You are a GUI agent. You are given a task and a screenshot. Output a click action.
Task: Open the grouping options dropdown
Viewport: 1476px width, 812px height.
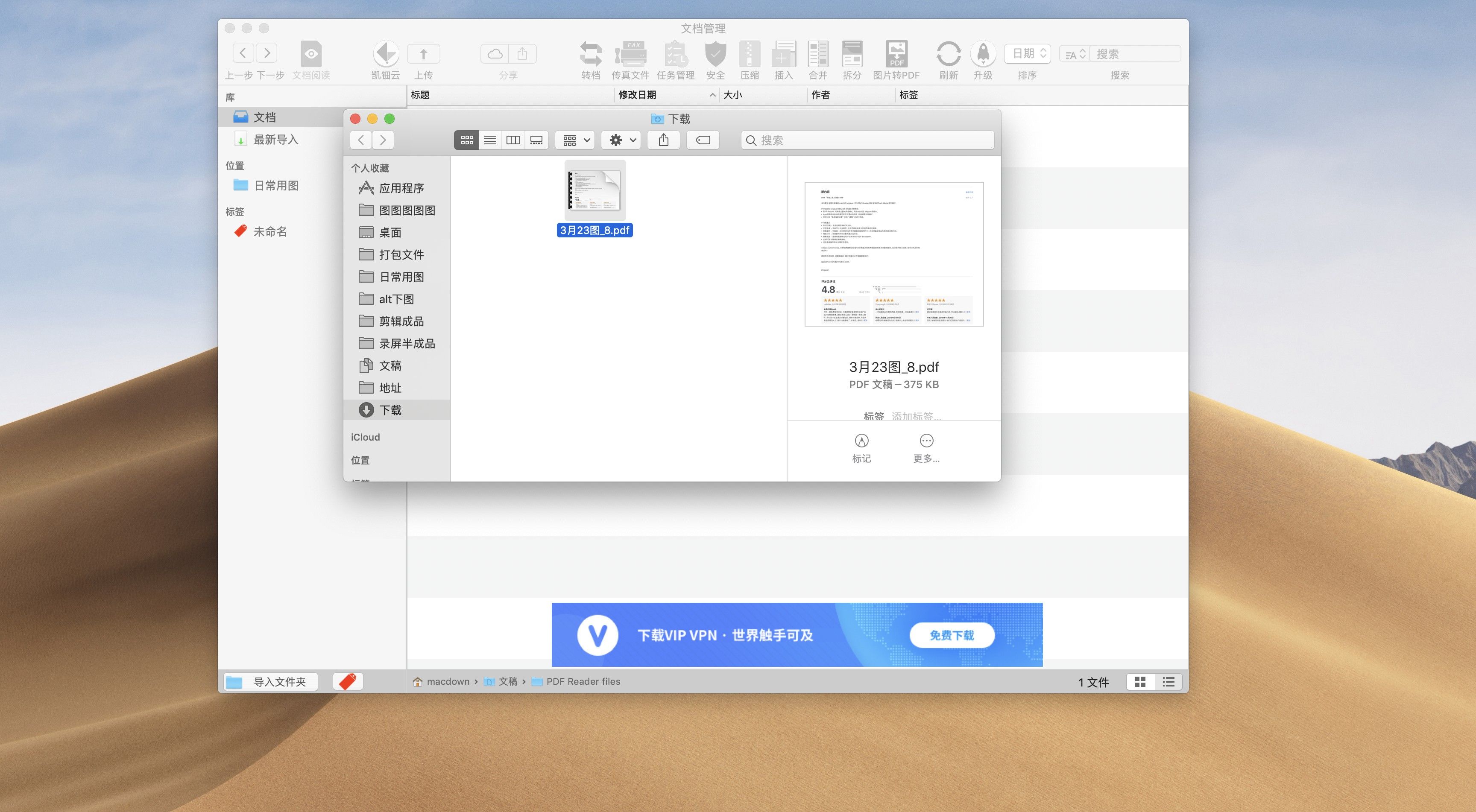(x=574, y=140)
